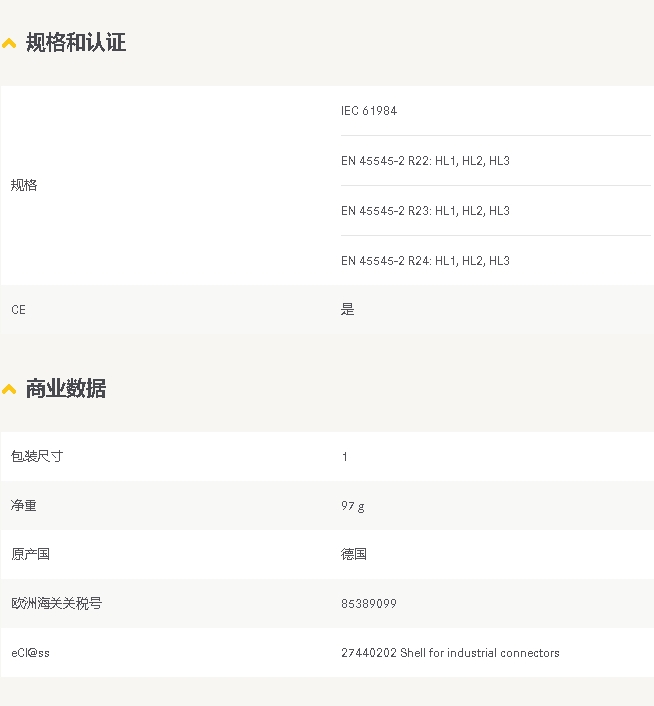Click the eCl@ss row label
This screenshot has width=654, height=706.
pos(30,653)
